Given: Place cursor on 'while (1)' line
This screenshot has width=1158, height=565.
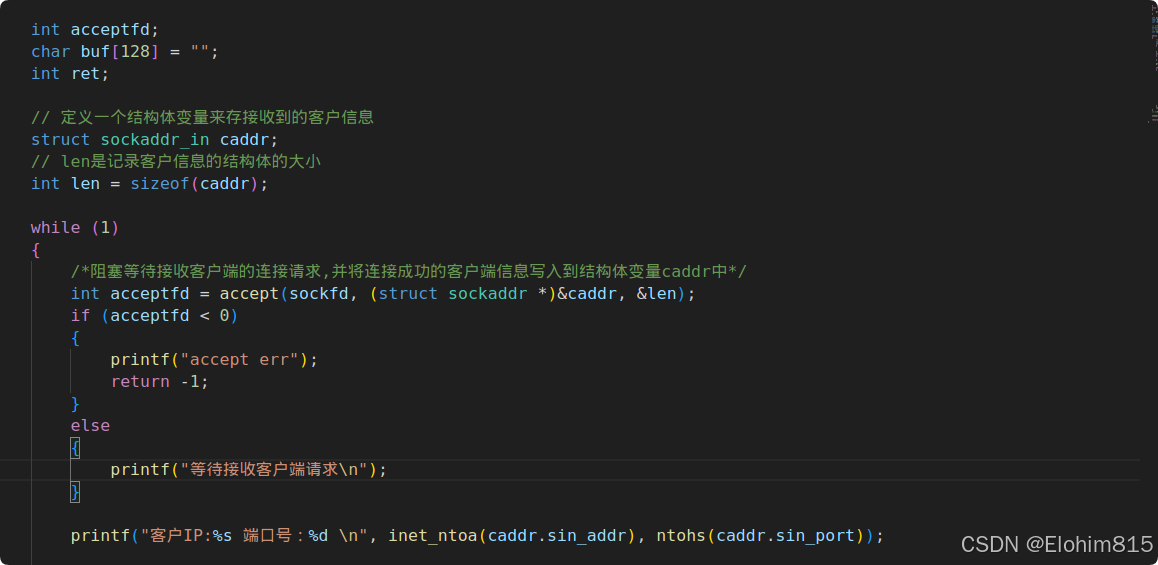Looking at the screenshot, I should pyautogui.click(x=75, y=227).
